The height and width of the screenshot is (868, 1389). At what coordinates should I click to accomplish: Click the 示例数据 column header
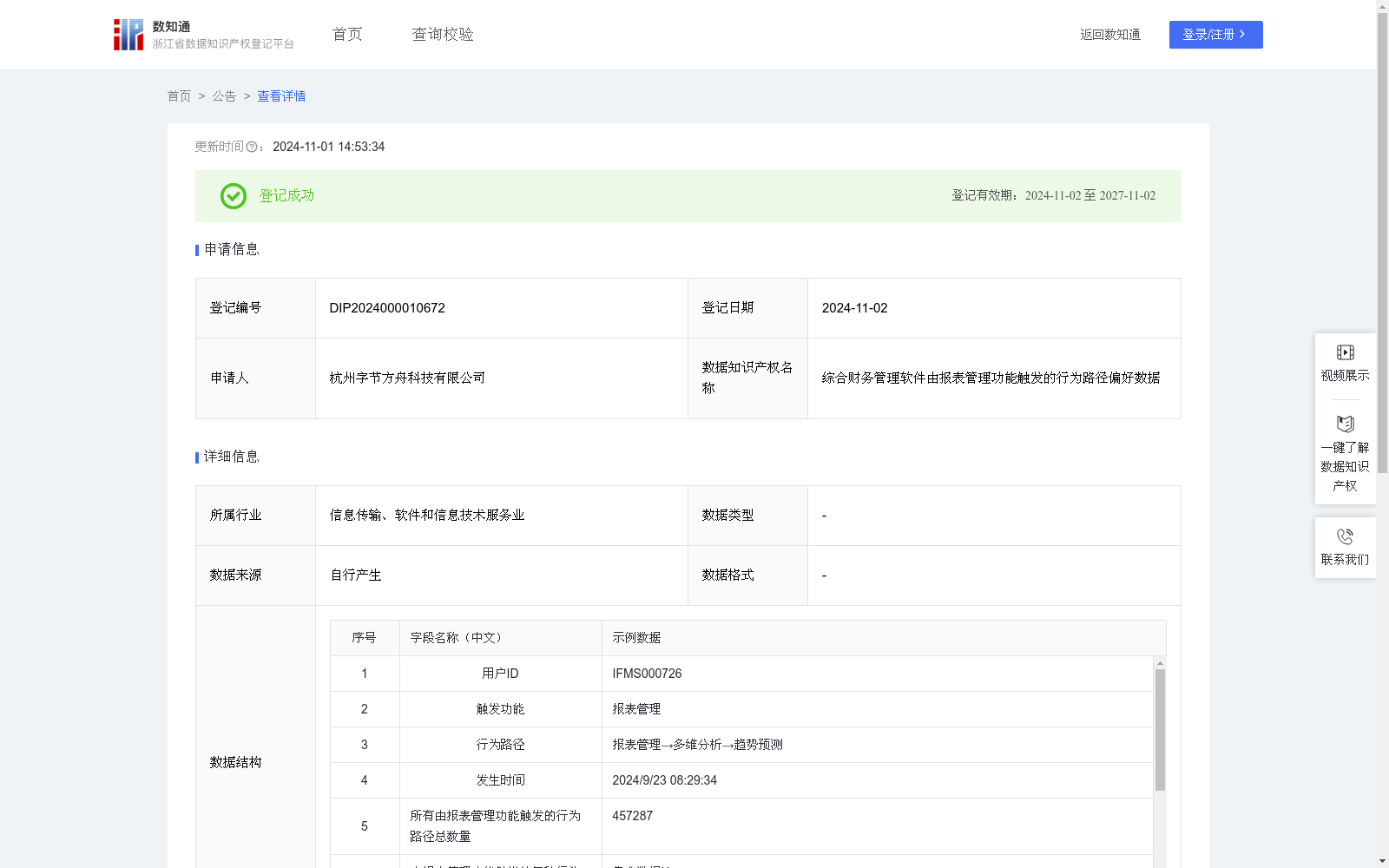[635, 637]
